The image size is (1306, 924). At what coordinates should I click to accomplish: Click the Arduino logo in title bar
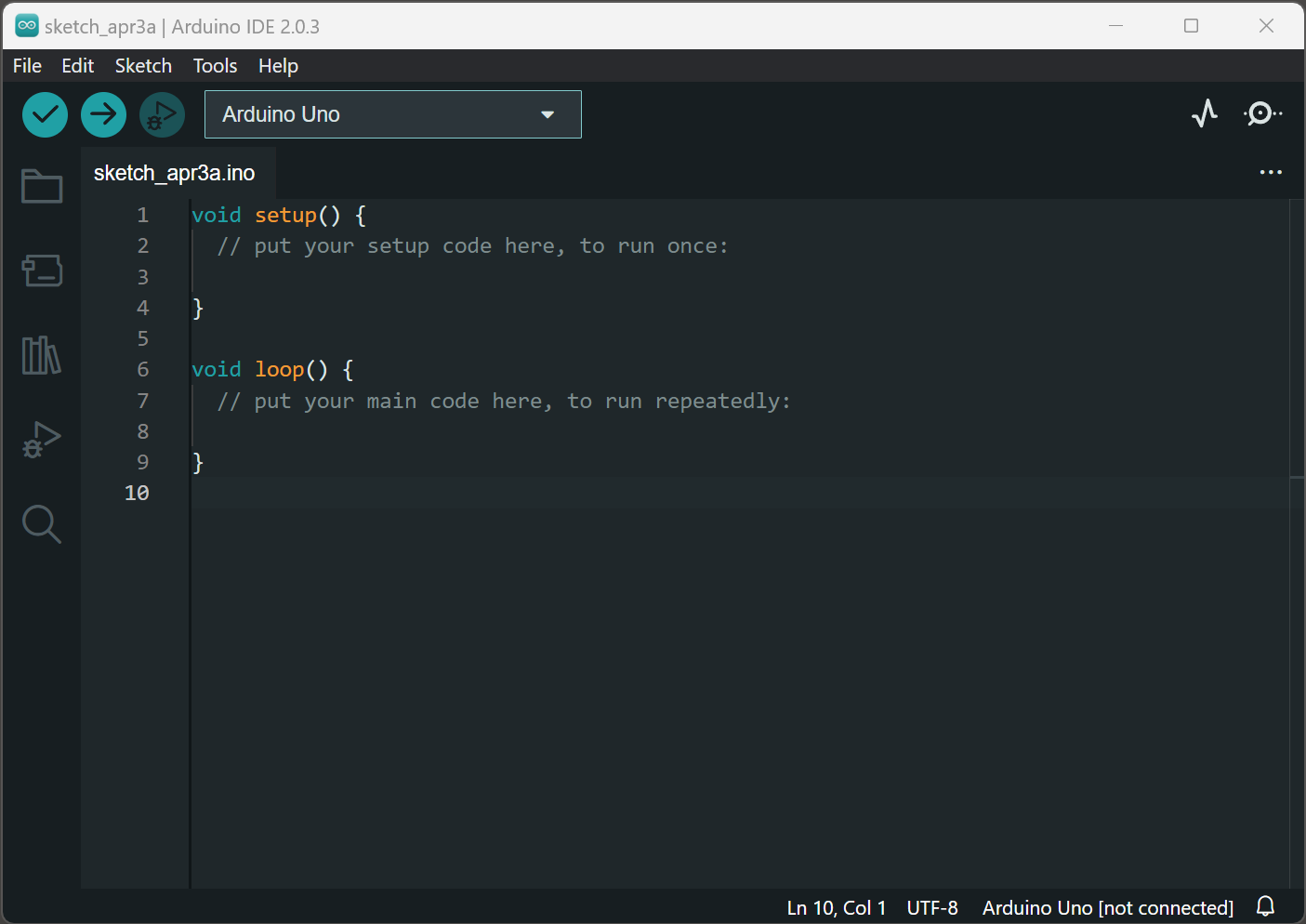(27, 26)
